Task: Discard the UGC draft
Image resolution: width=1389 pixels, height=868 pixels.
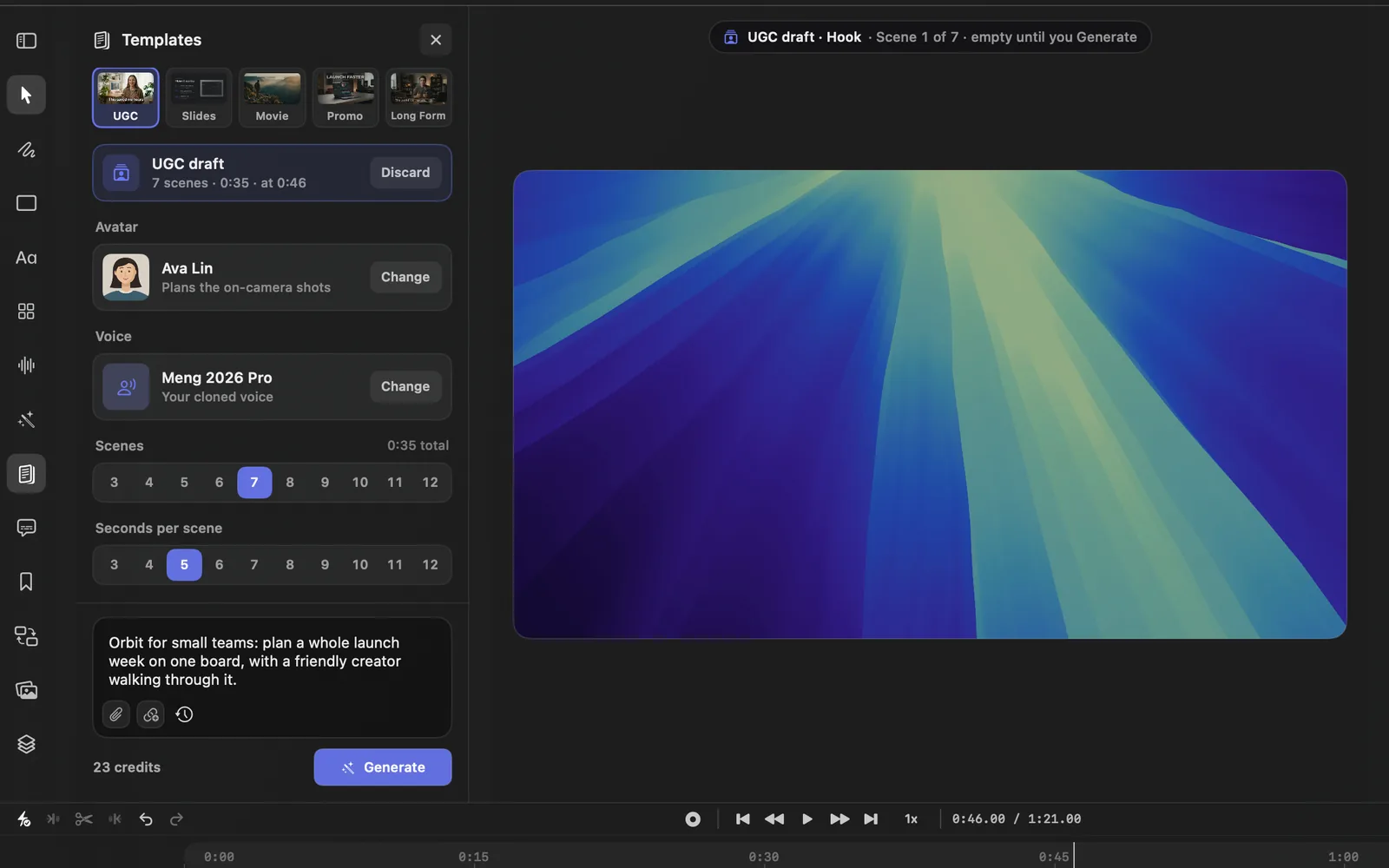Action: [x=405, y=173]
